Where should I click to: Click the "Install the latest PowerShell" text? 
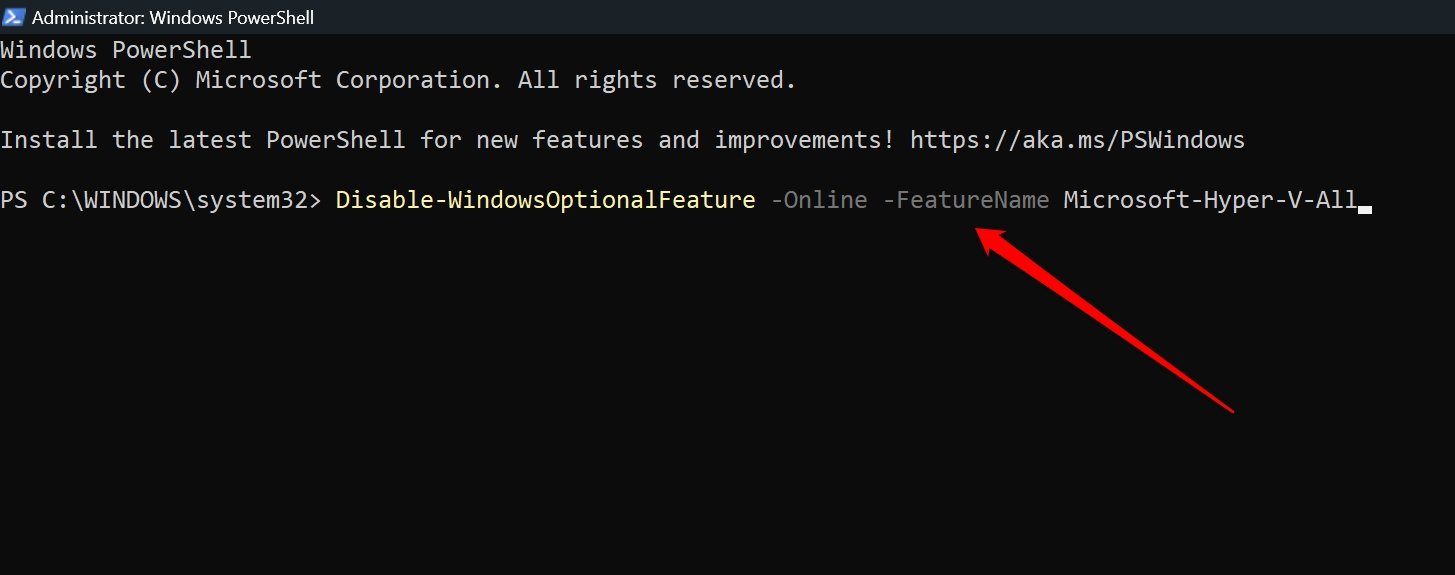[203, 140]
